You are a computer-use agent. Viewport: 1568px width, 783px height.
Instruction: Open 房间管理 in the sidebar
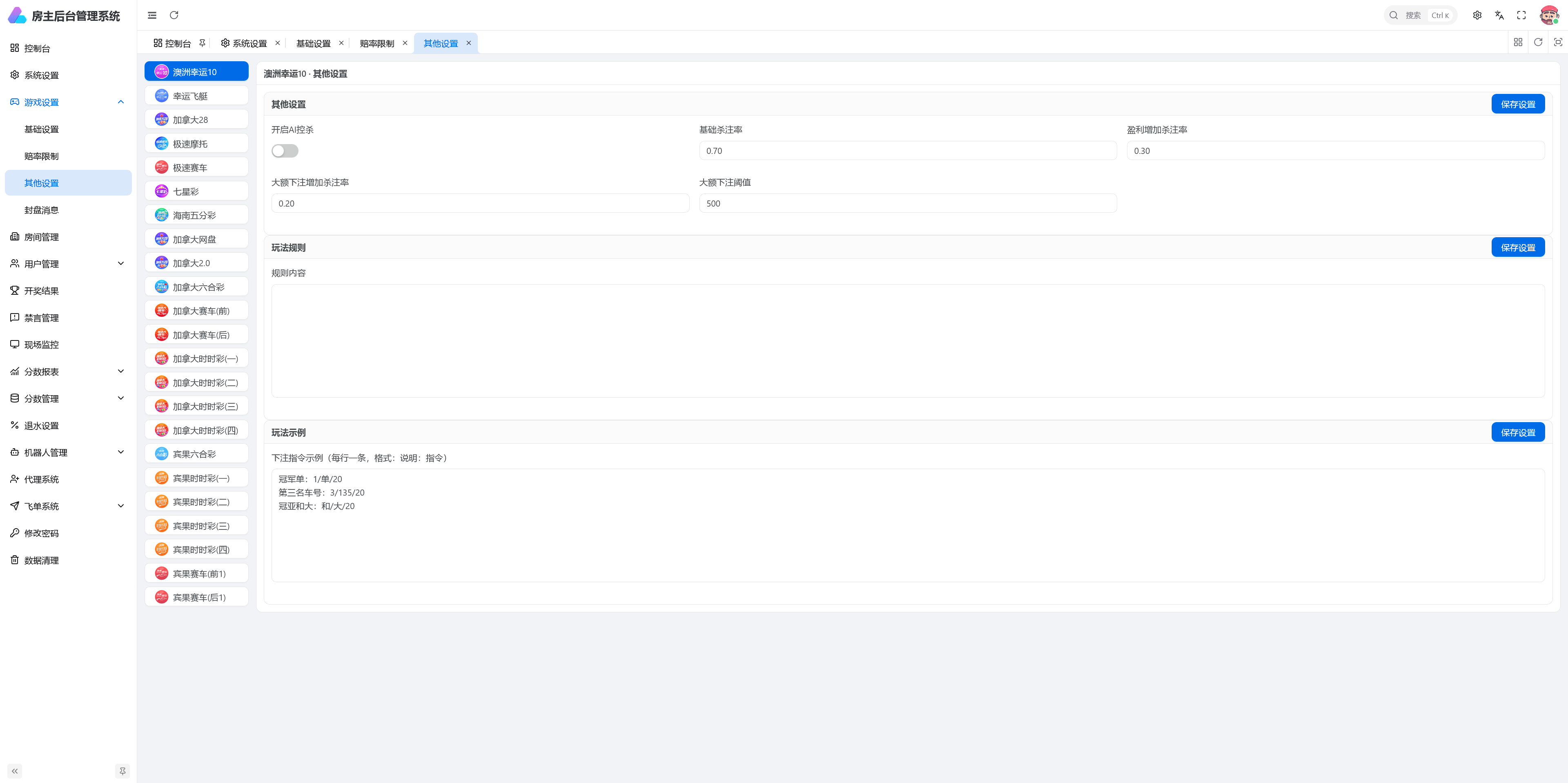[x=68, y=237]
